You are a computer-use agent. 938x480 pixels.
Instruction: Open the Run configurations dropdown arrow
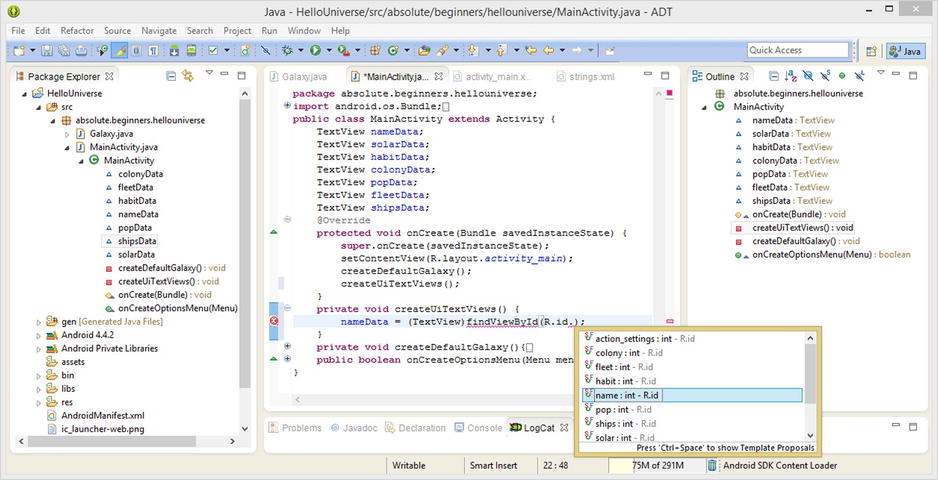329,51
